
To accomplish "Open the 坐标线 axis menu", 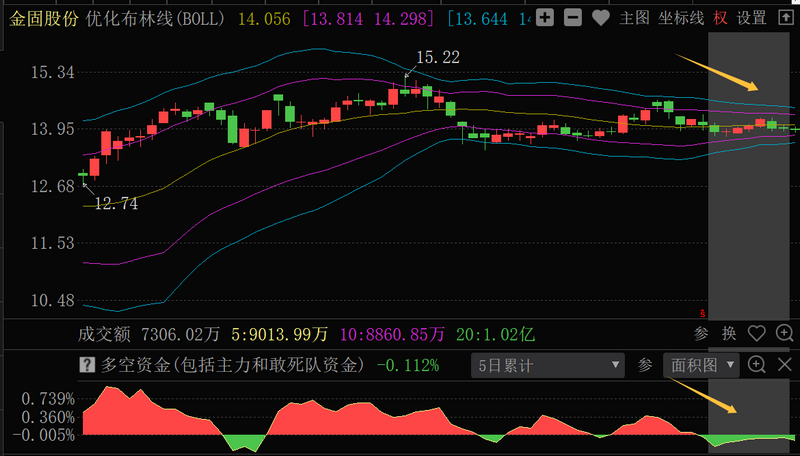I will click(x=681, y=18).
